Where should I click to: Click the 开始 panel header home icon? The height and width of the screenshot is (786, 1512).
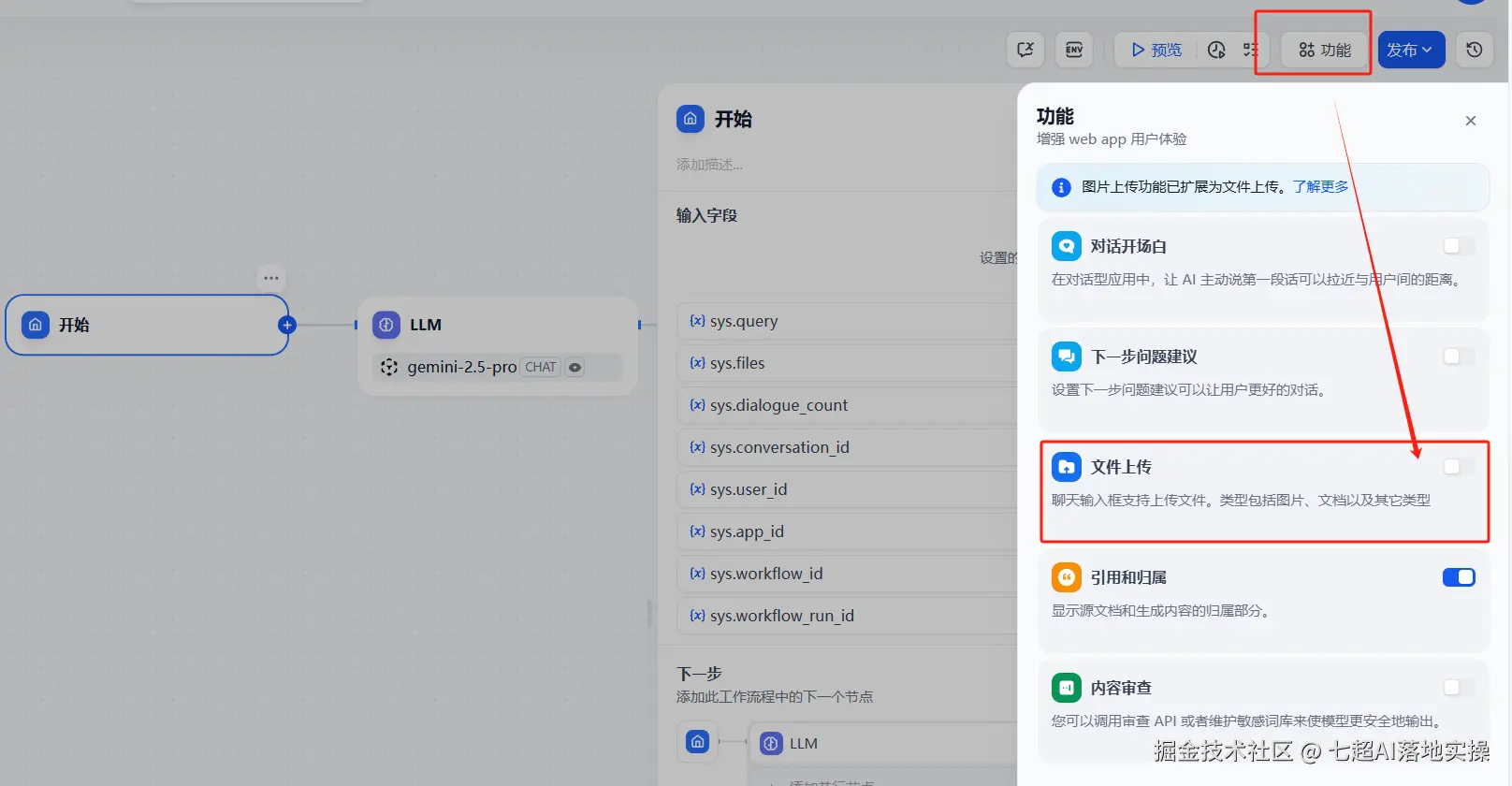pyautogui.click(x=691, y=119)
